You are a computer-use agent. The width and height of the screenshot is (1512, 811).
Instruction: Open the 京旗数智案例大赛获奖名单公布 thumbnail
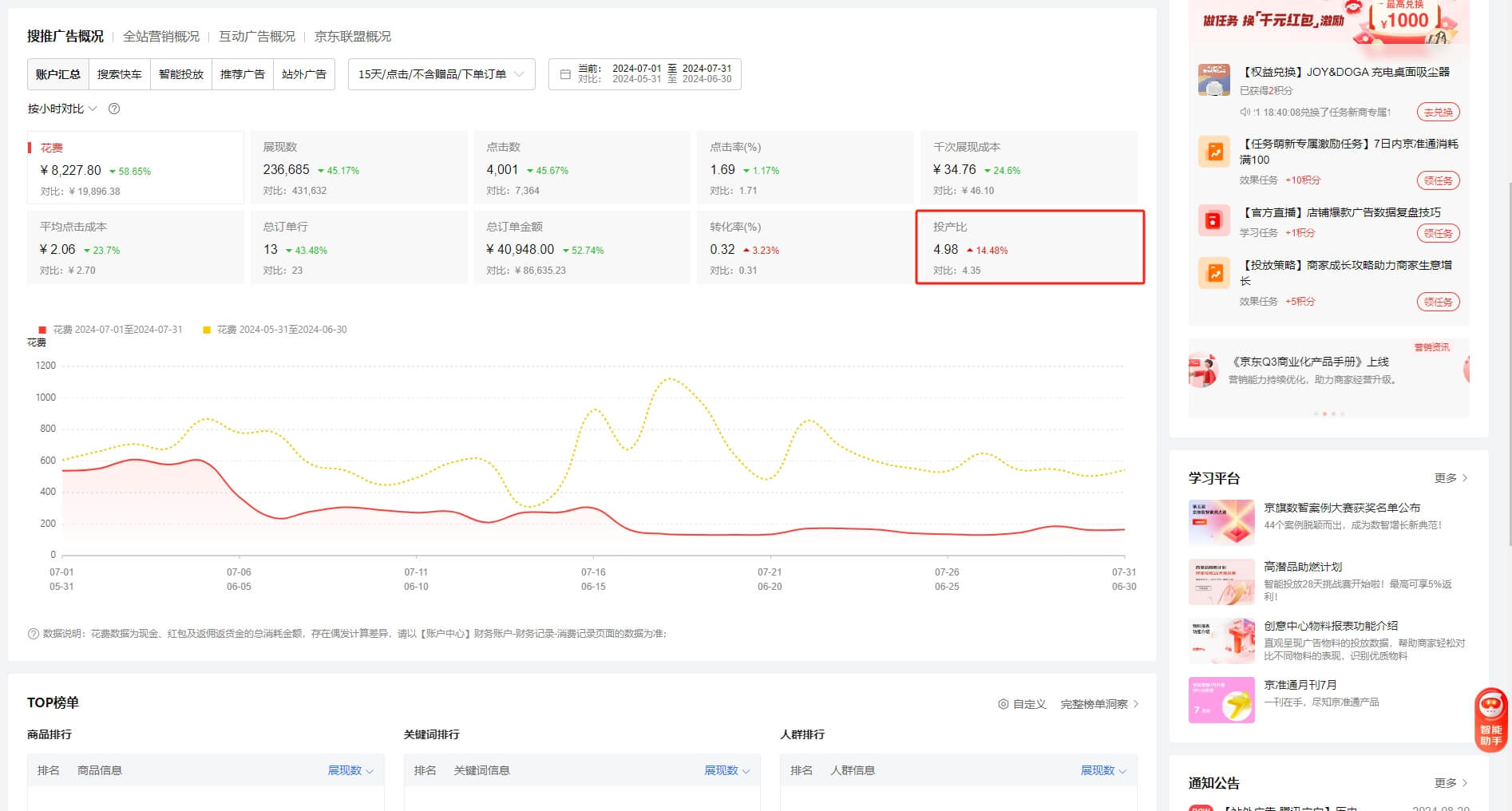[1221, 522]
